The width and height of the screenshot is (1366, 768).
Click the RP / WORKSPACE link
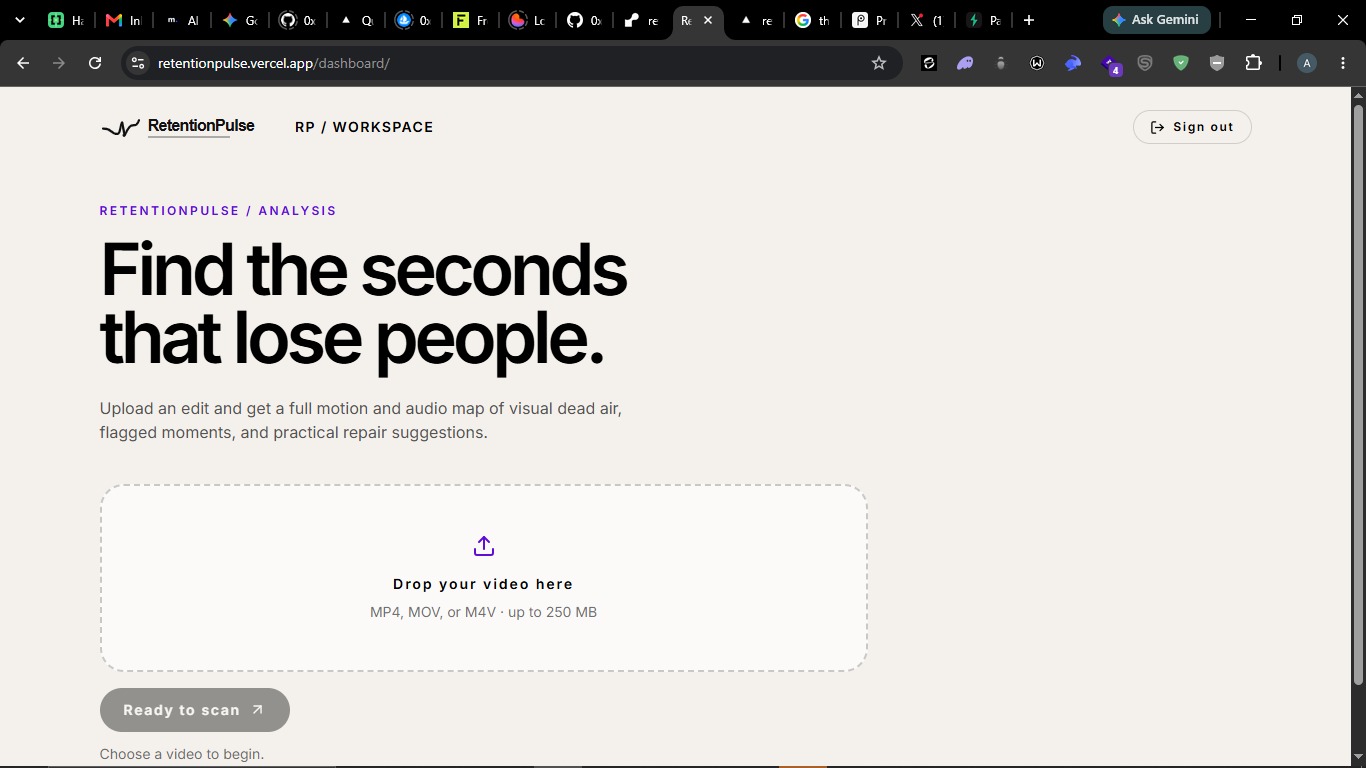pyautogui.click(x=364, y=127)
